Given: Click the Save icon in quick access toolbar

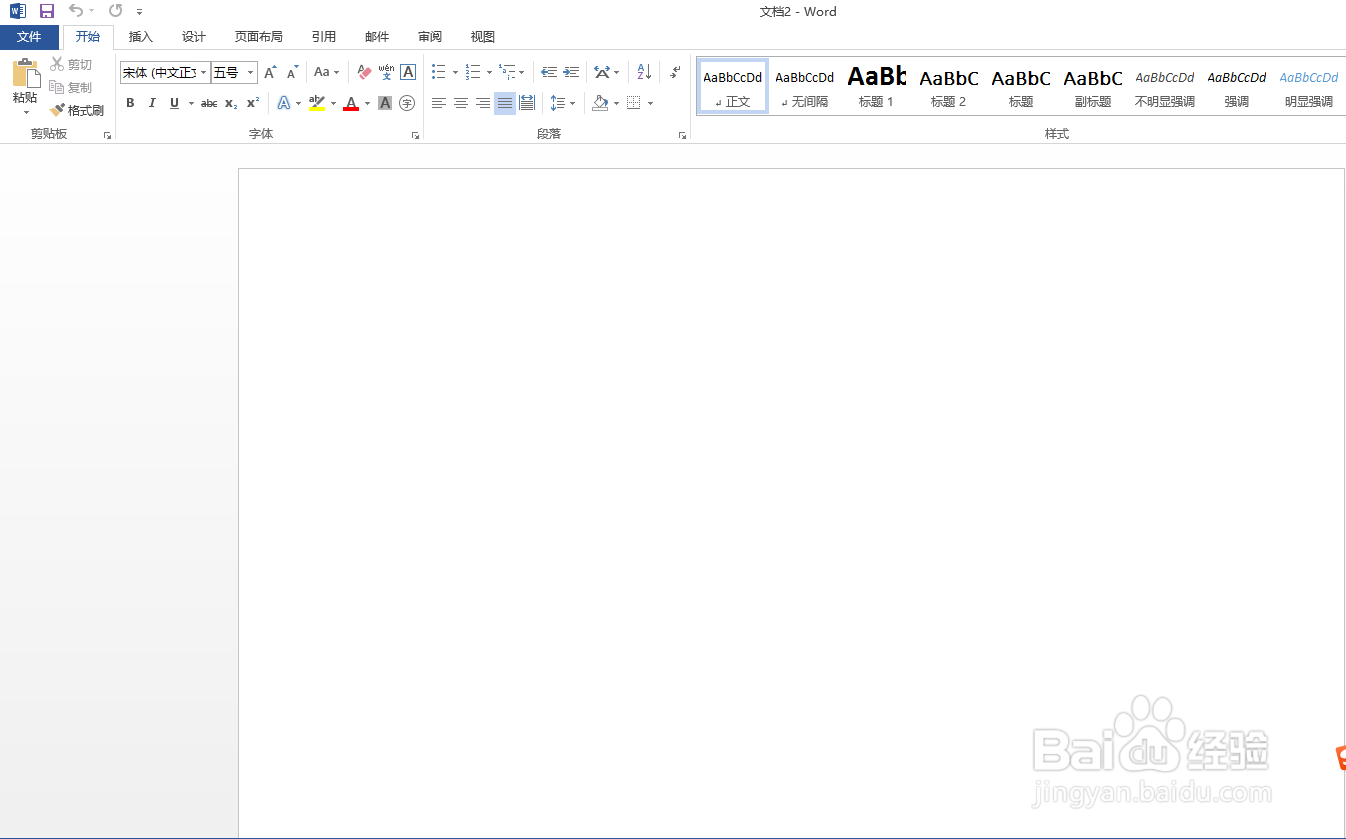Looking at the screenshot, I should tap(46, 11).
